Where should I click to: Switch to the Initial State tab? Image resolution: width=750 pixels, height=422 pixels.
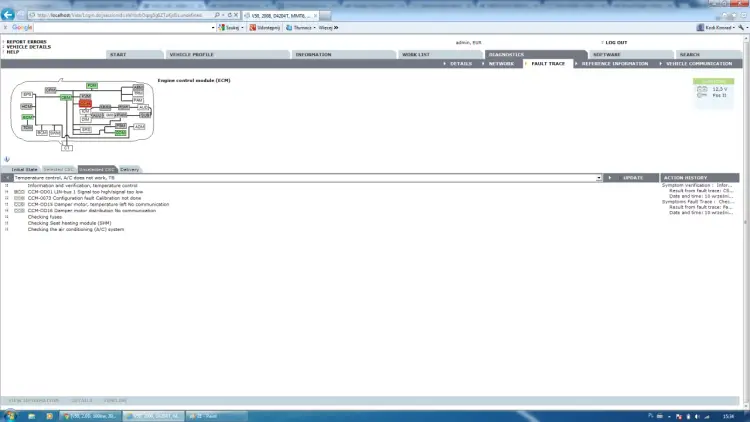[x=24, y=169]
